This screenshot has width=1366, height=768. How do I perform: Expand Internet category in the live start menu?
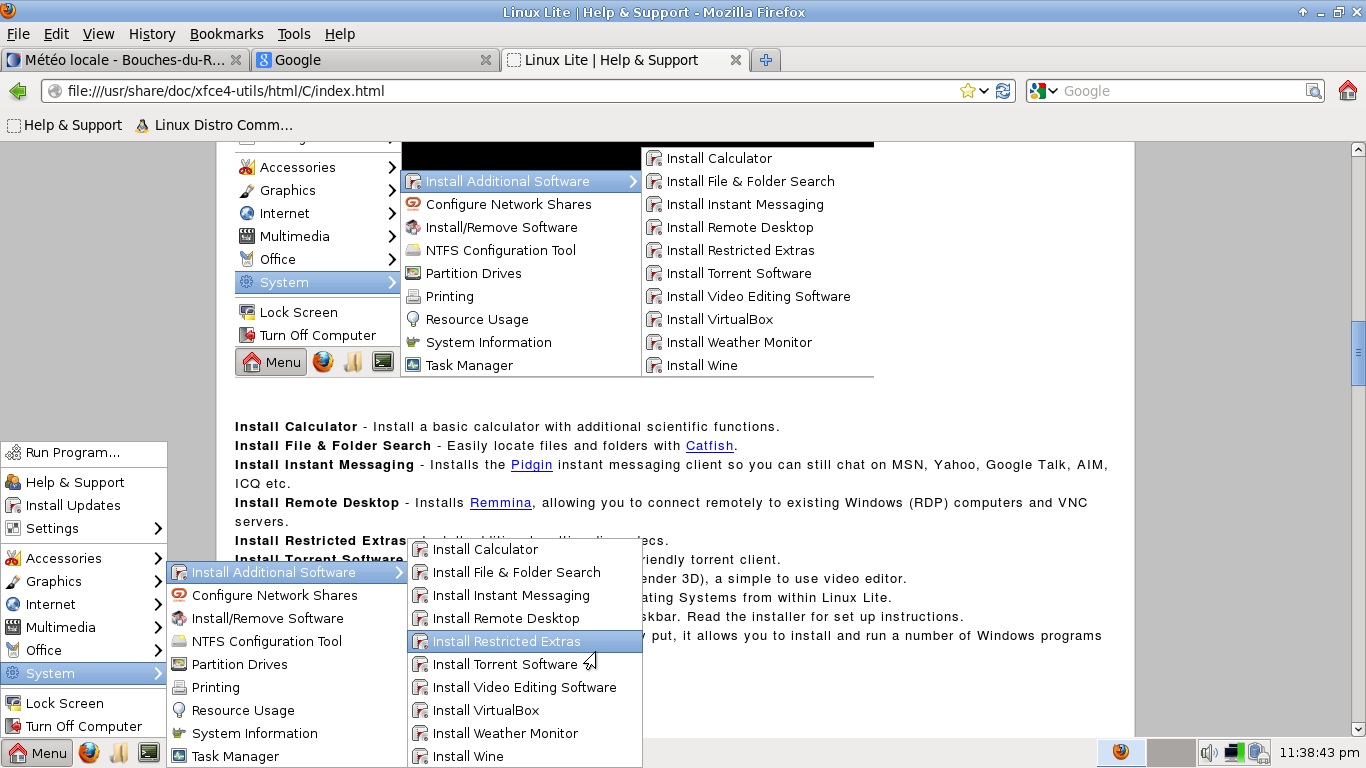(84, 604)
